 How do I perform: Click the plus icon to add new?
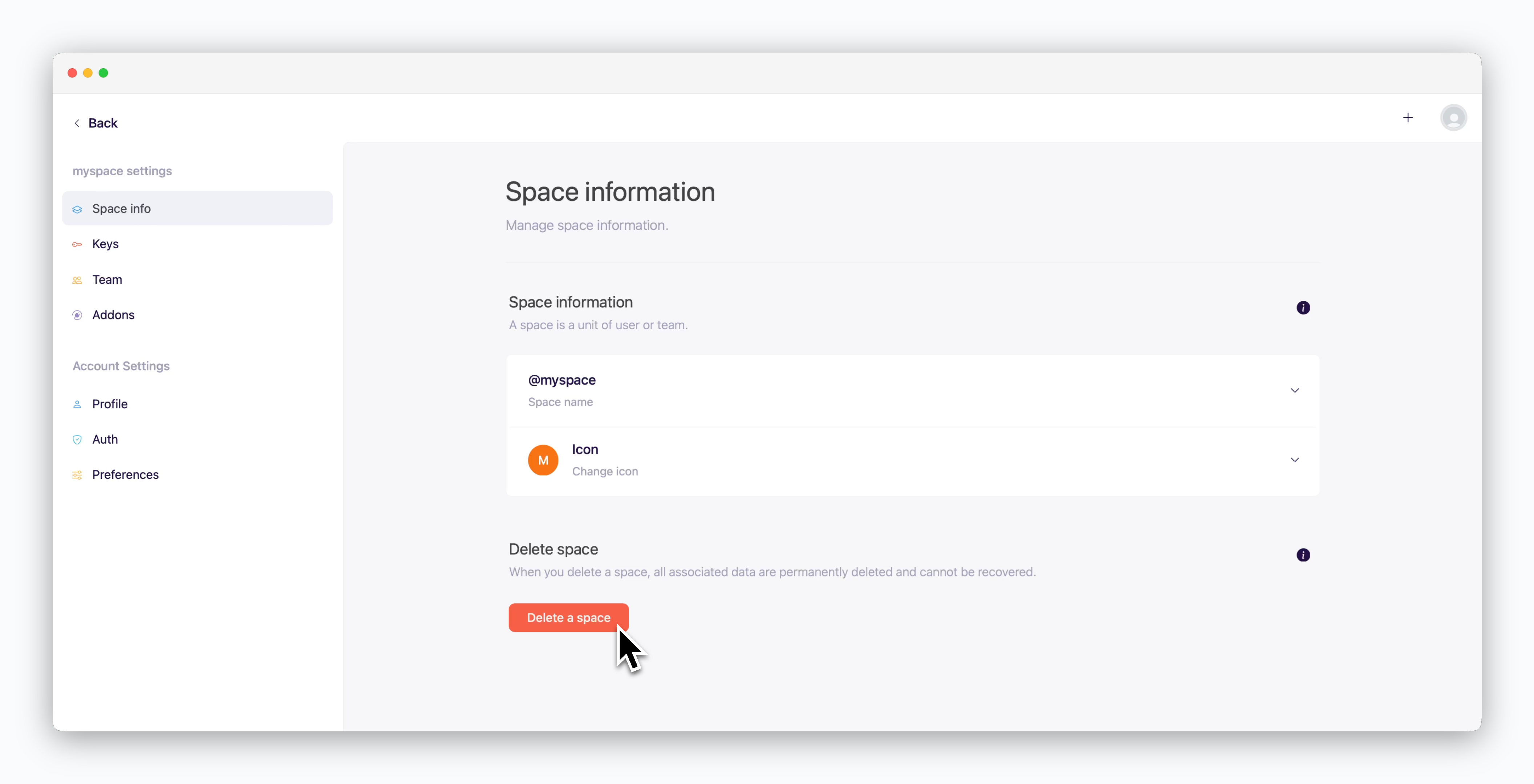[1408, 118]
